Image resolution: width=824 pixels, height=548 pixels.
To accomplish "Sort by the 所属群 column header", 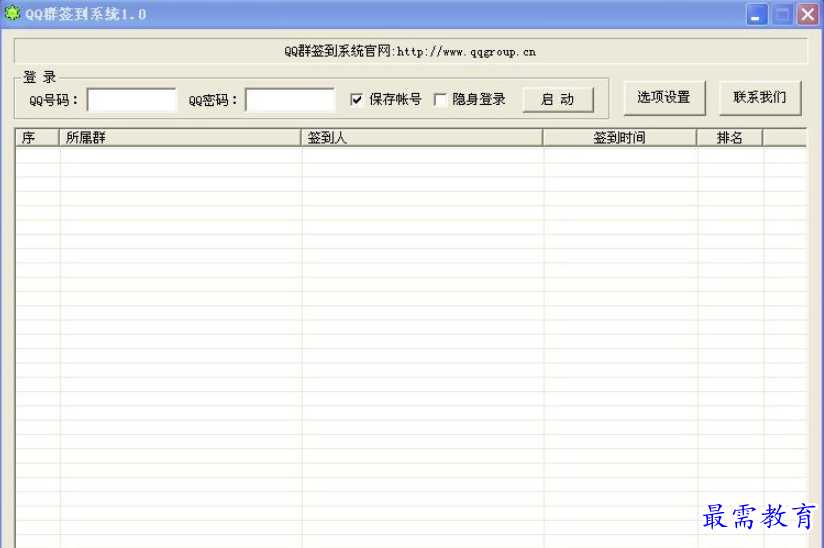I will [180, 138].
